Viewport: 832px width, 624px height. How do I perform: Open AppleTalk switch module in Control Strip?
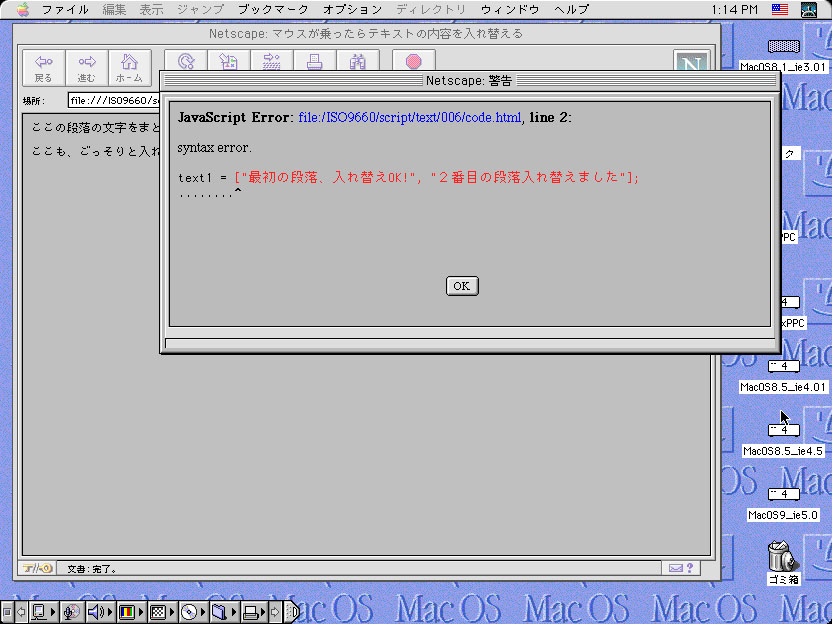click(43, 612)
